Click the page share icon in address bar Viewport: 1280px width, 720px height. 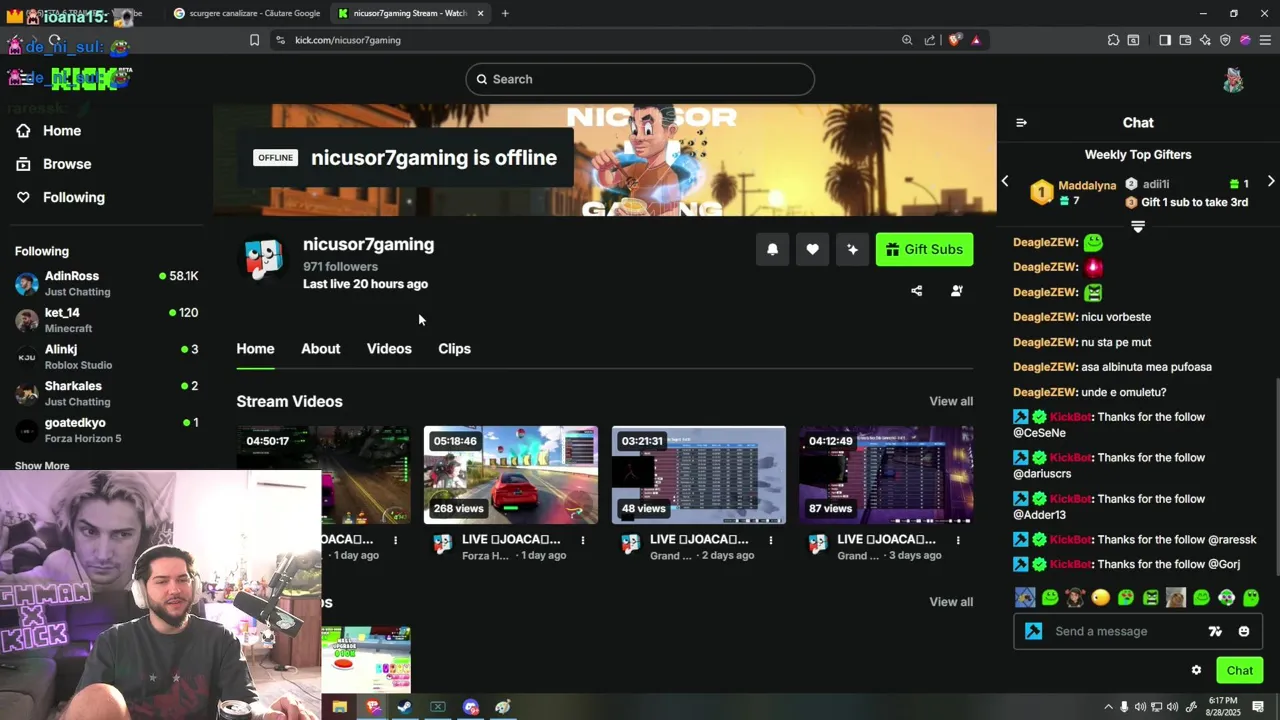[930, 40]
